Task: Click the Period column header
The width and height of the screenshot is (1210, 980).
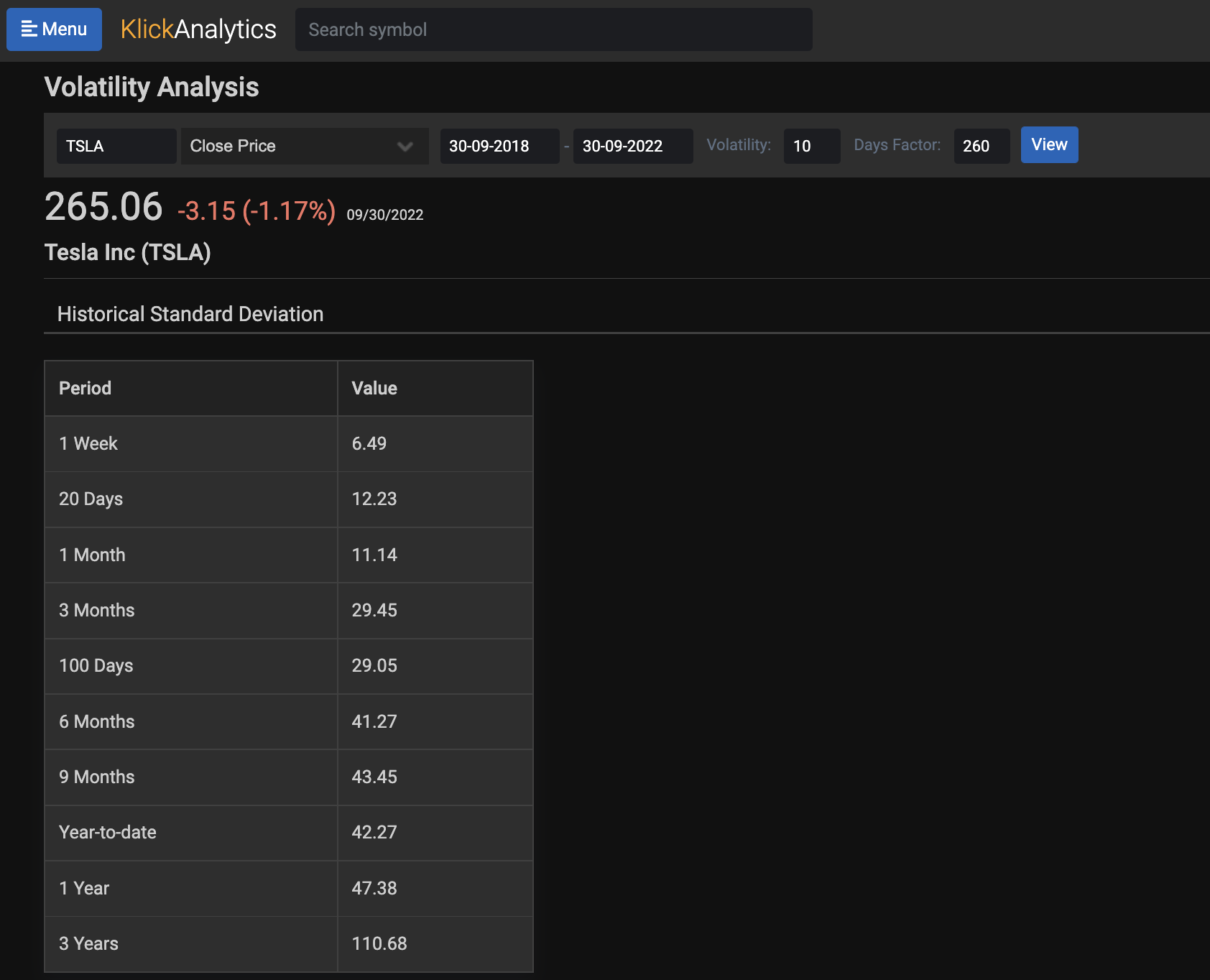Action: coord(86,388)
